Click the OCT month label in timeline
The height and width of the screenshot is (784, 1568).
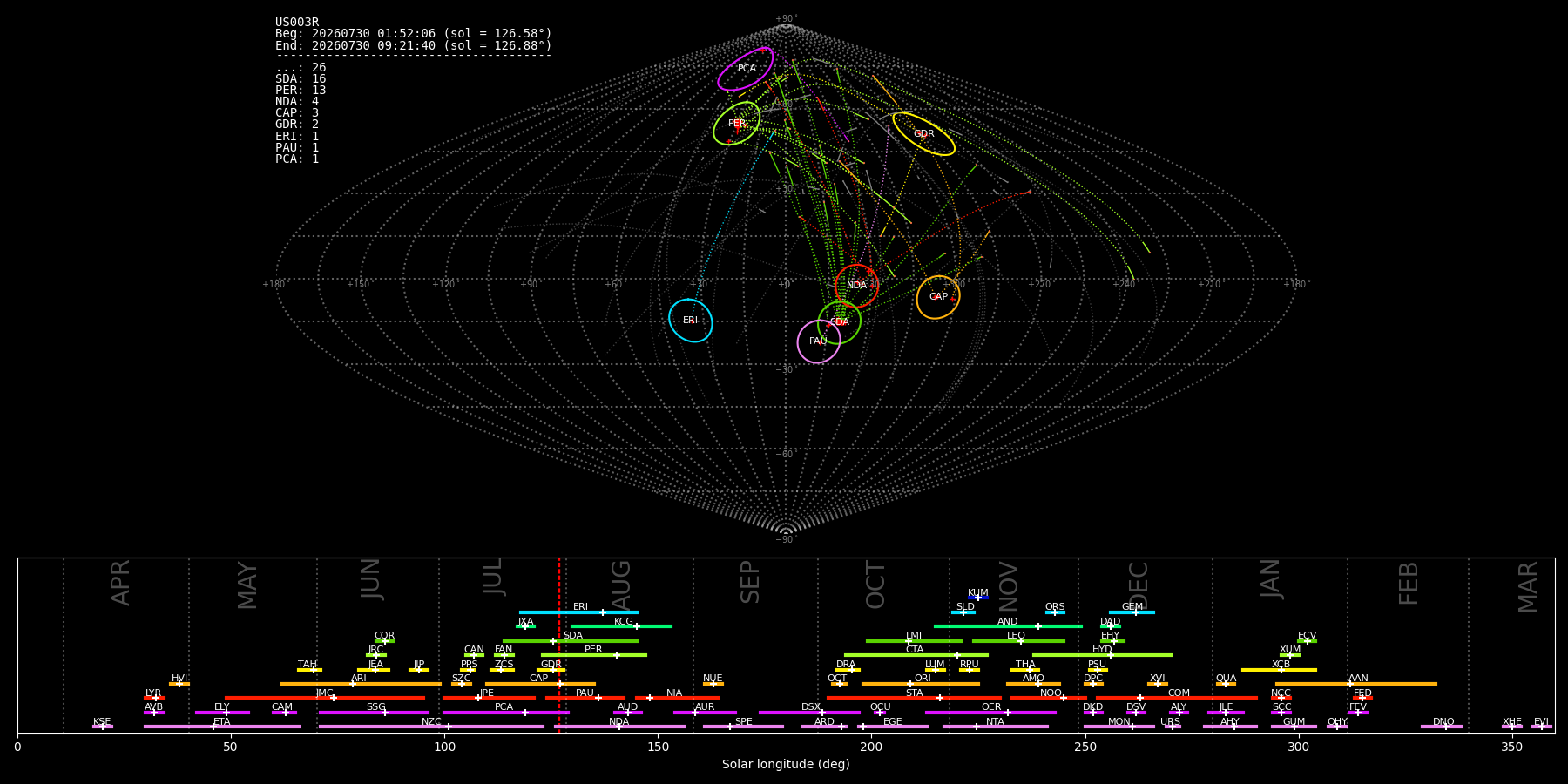[876, 585]
